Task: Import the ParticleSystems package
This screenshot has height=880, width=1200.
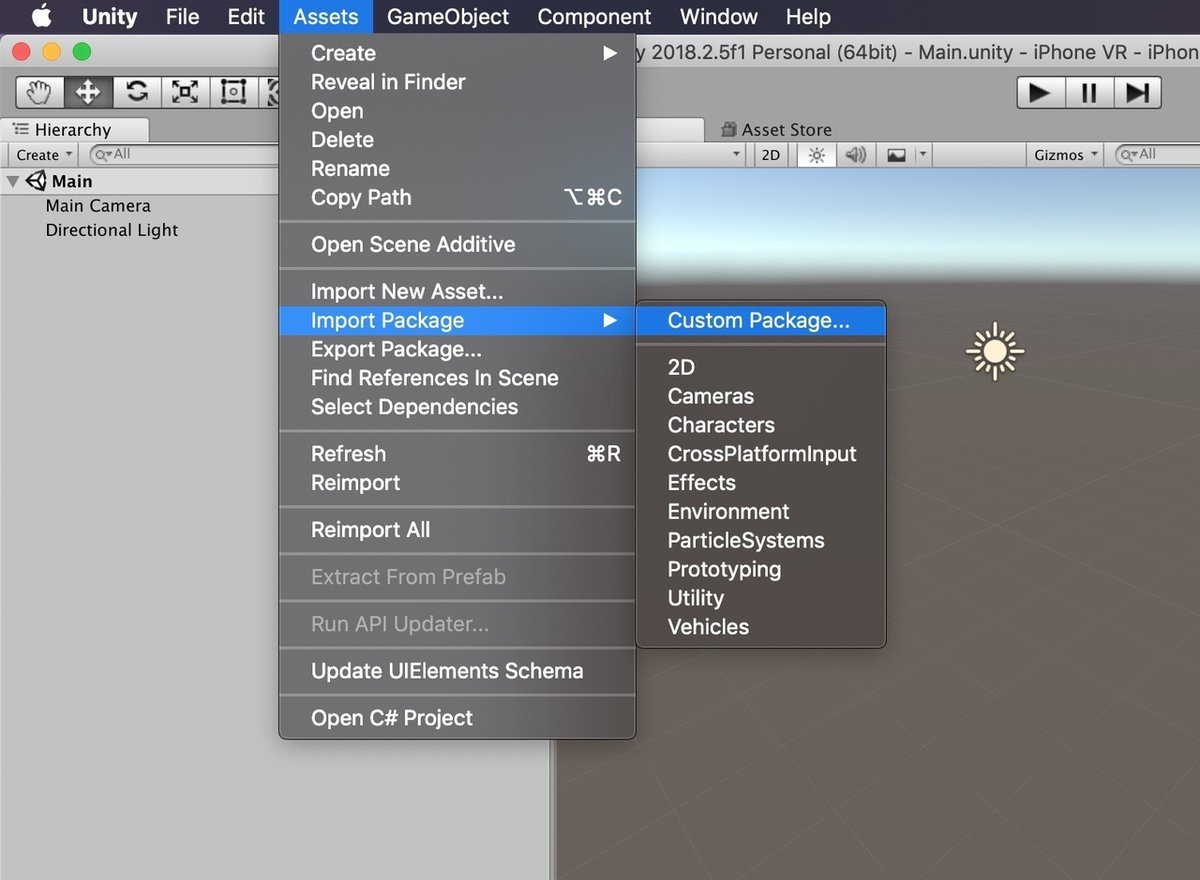Action: [x=761, y=541]
